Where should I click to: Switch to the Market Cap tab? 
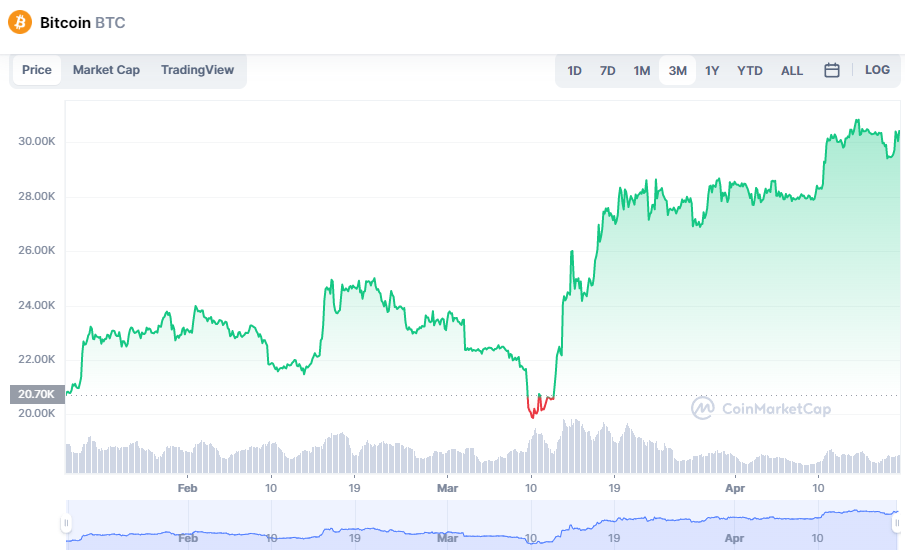click(106, 70)
